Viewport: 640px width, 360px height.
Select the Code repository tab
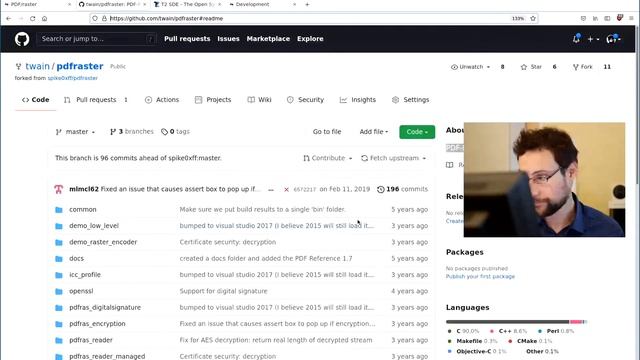coord(36,100)
